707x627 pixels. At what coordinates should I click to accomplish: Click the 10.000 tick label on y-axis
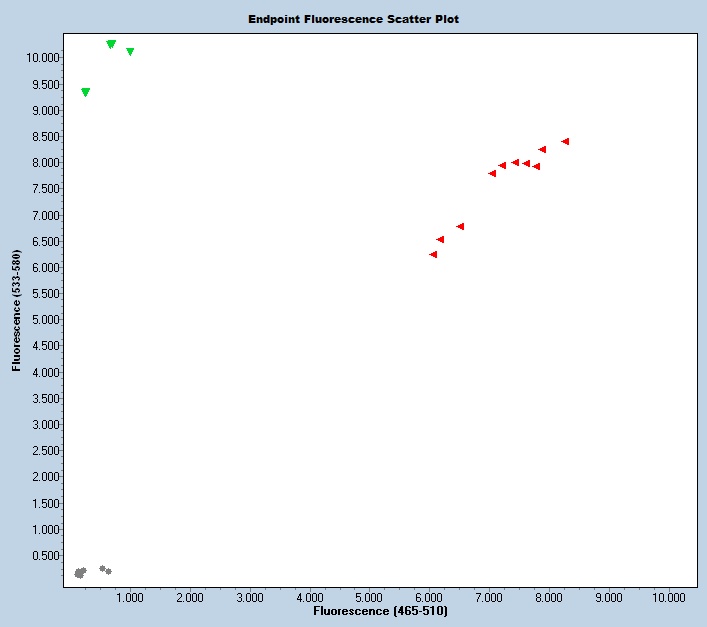click(44, 58)
